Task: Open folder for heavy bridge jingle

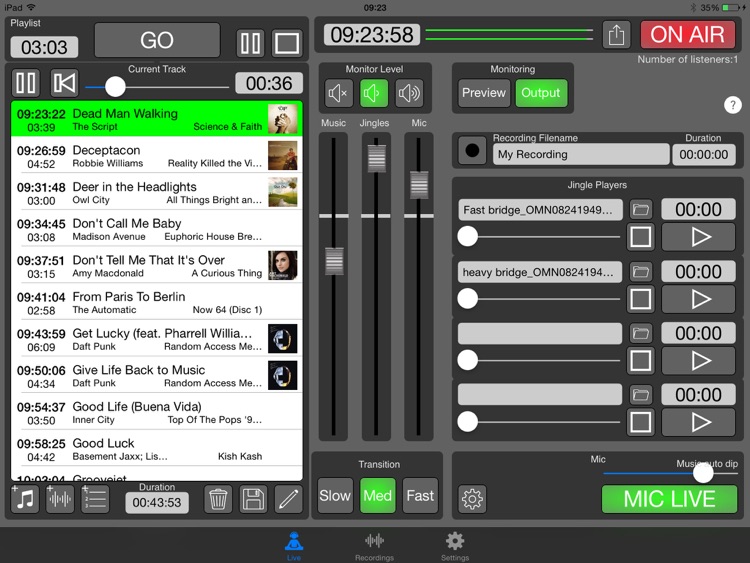Action: (640, 272)
